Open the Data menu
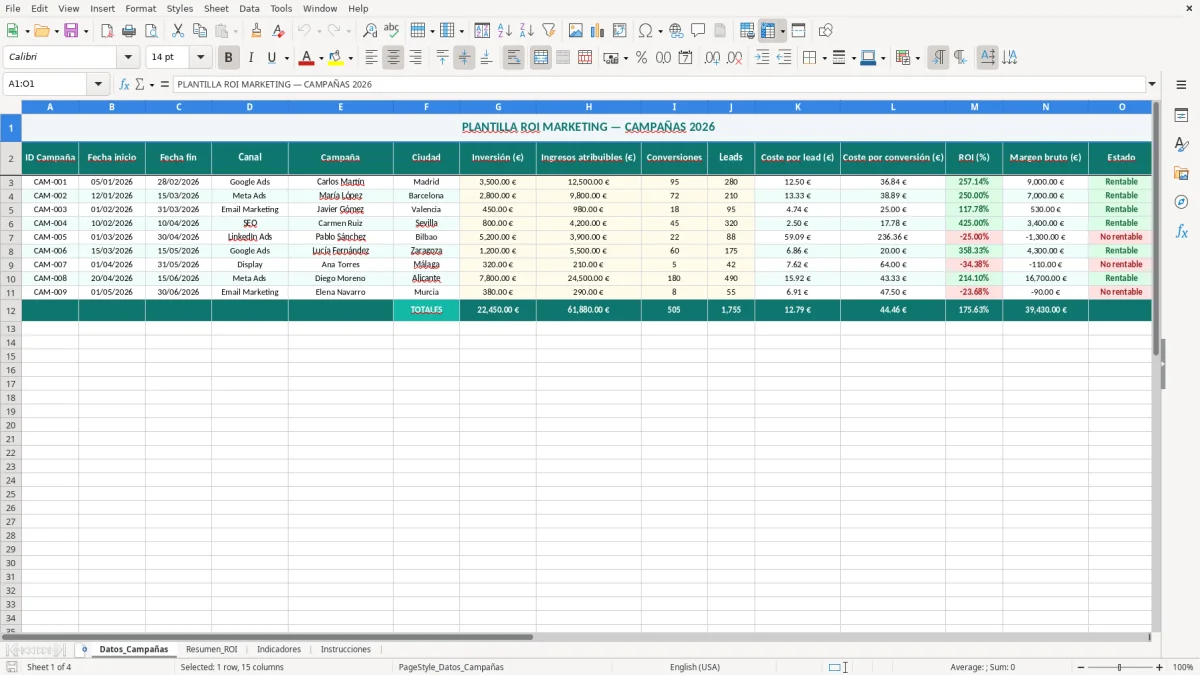Viewport: 1200px width, 675px height. tap(249, 8)
